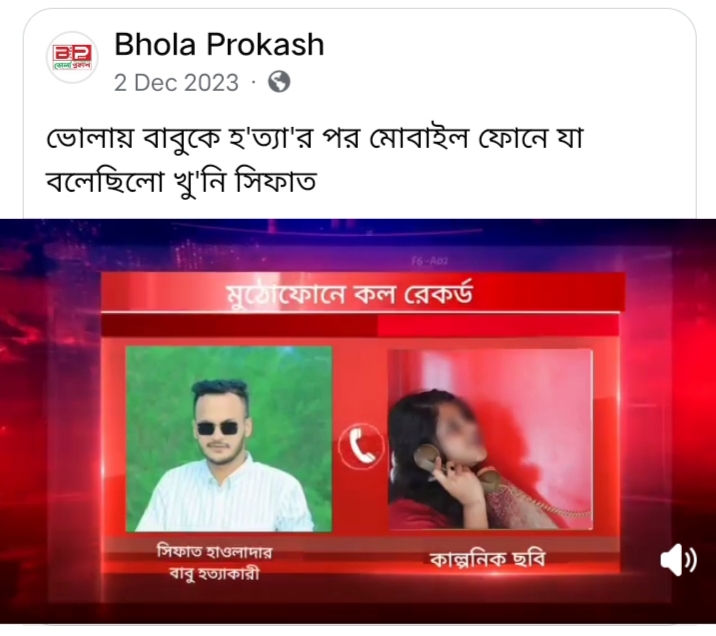Click the post line বলেছিলো খু'নি সিফাত
Image resolution: width=716 pixels, height=636 pixels.
181,182
